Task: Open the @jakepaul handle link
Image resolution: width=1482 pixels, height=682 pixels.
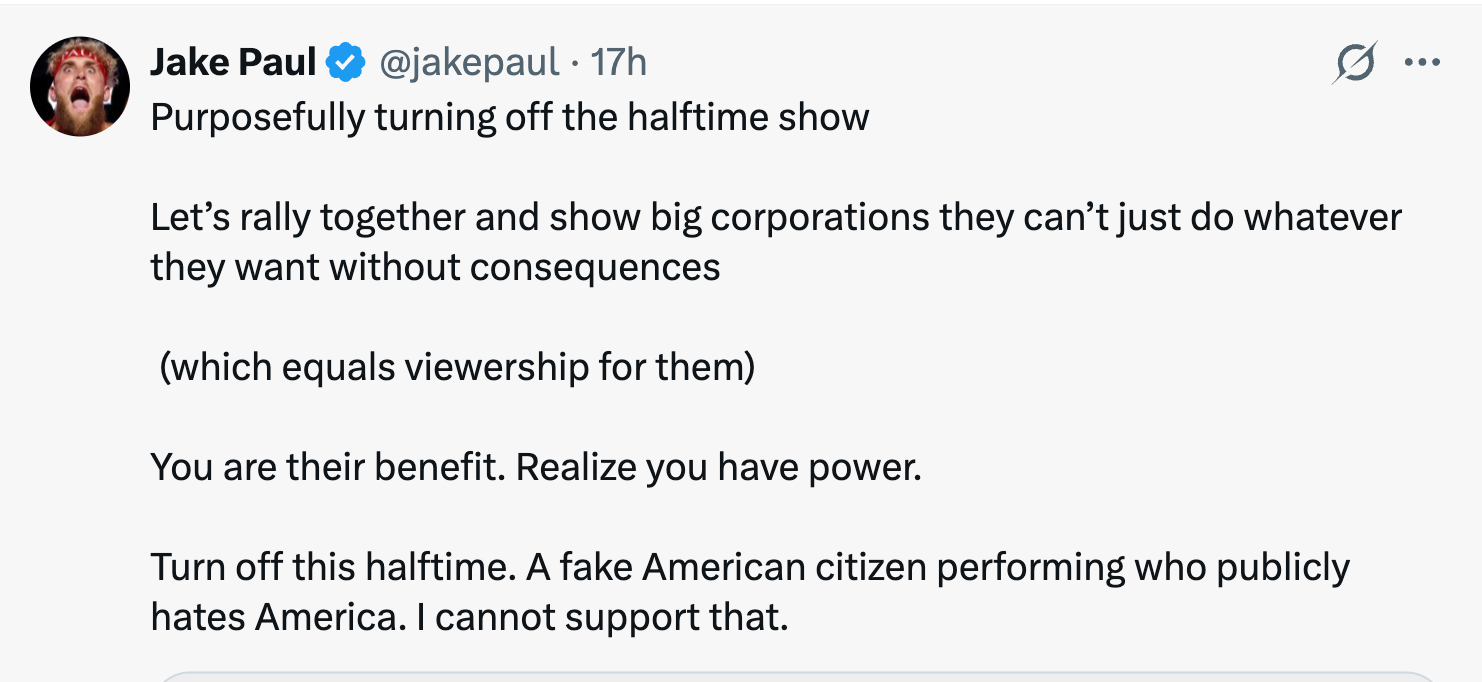Action: pos(468,63)
